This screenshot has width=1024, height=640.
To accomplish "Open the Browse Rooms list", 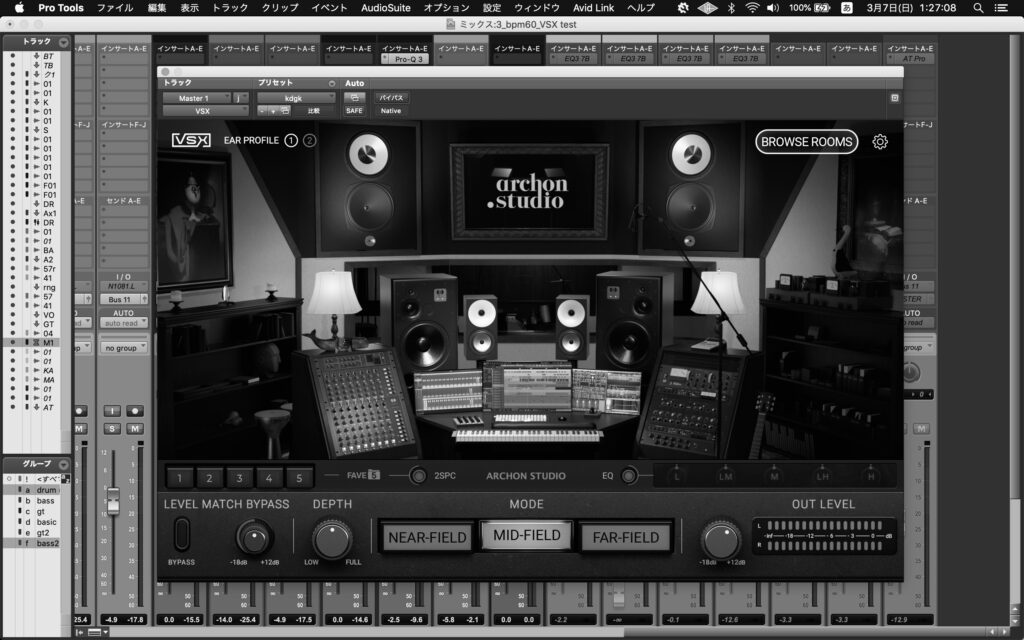I will (x=807, y=142).
